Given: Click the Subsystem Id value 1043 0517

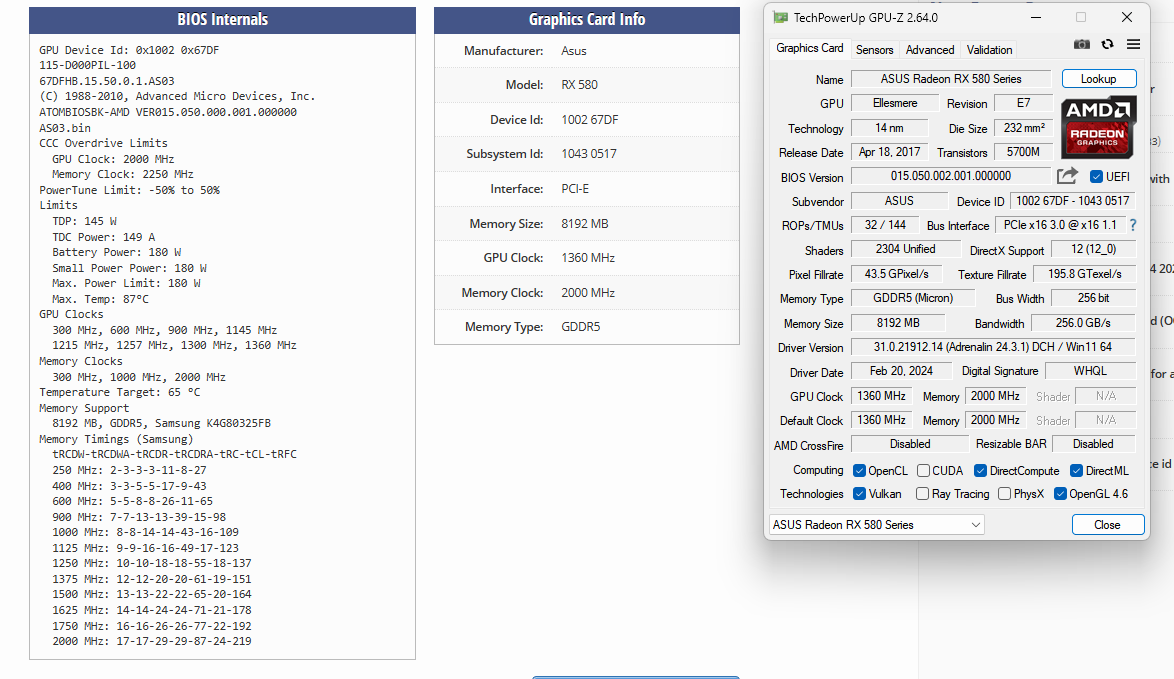Looking at the screenshot, I should [x=589, y=154].
